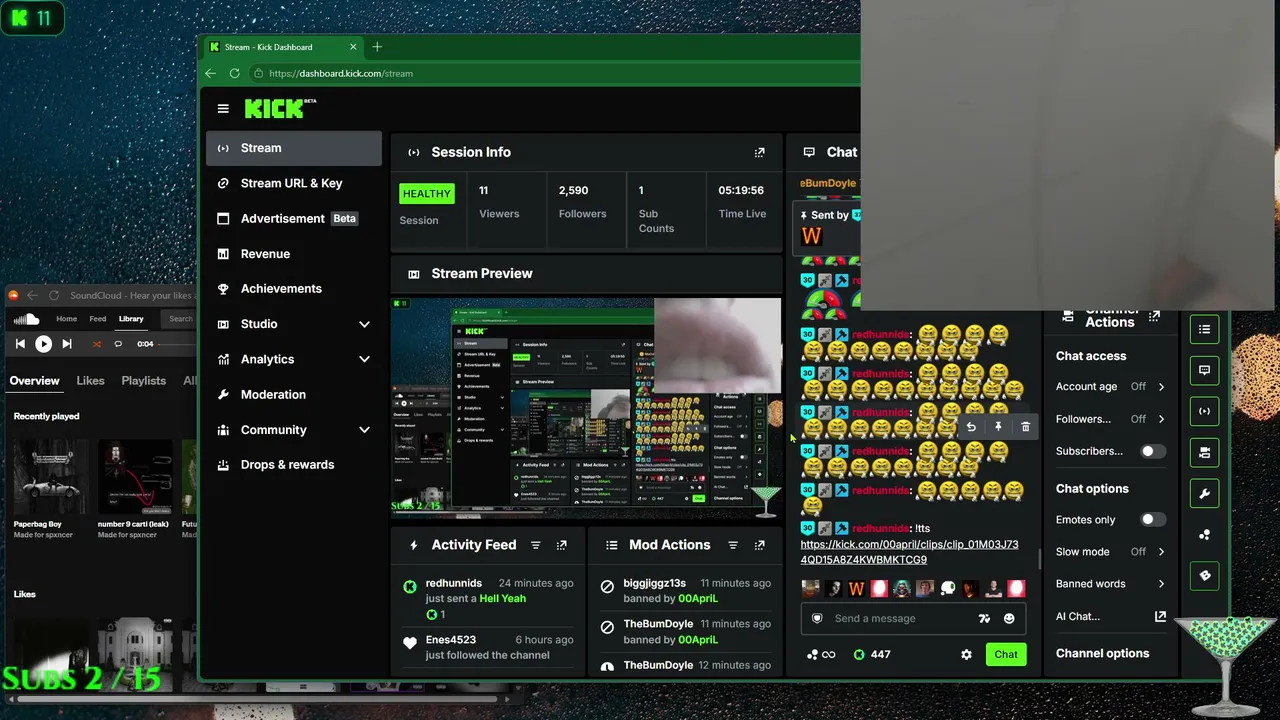Open the Hell Yeah gift link in the Activity Feed
The width and height of the screenshot is (1280, 720).
(503, 599)
